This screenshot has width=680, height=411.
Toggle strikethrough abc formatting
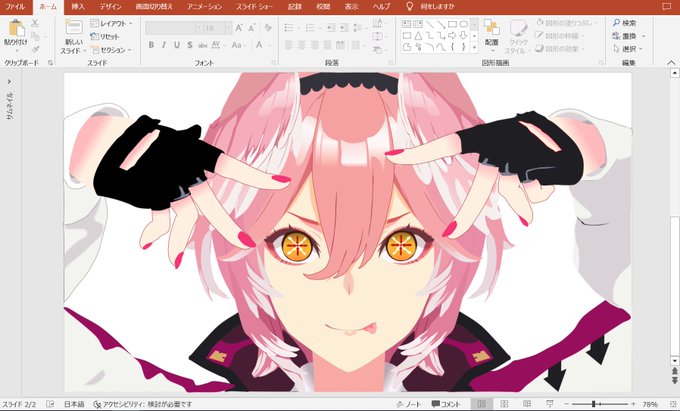[203, 45]
